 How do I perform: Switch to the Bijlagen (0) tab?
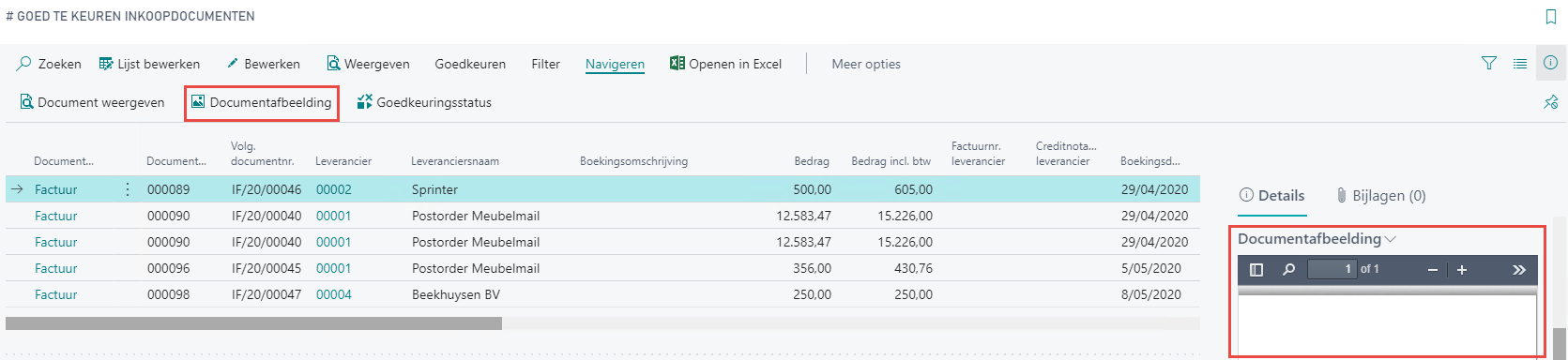point(1380,196)
